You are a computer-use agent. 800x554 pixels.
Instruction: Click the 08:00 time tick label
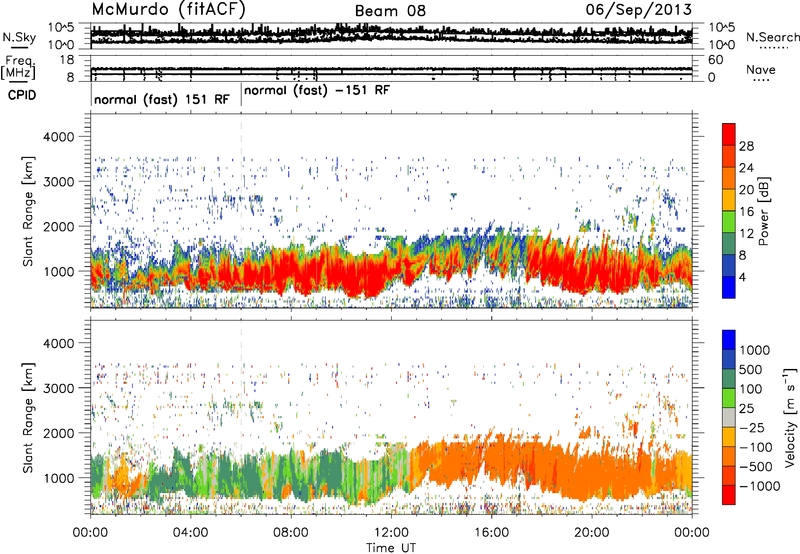coord(291,533)
